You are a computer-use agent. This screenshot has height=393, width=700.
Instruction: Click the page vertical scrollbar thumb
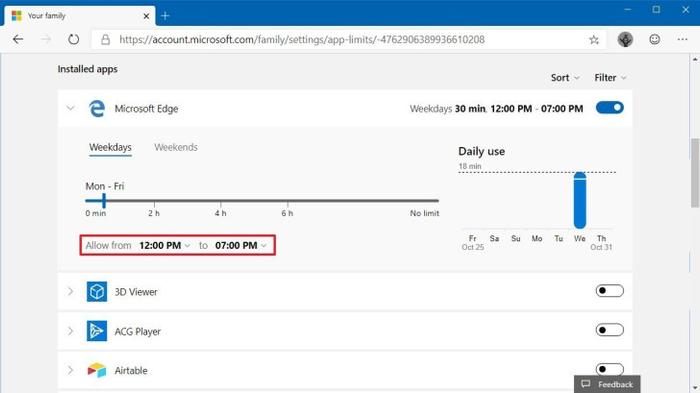coord(695,172)
